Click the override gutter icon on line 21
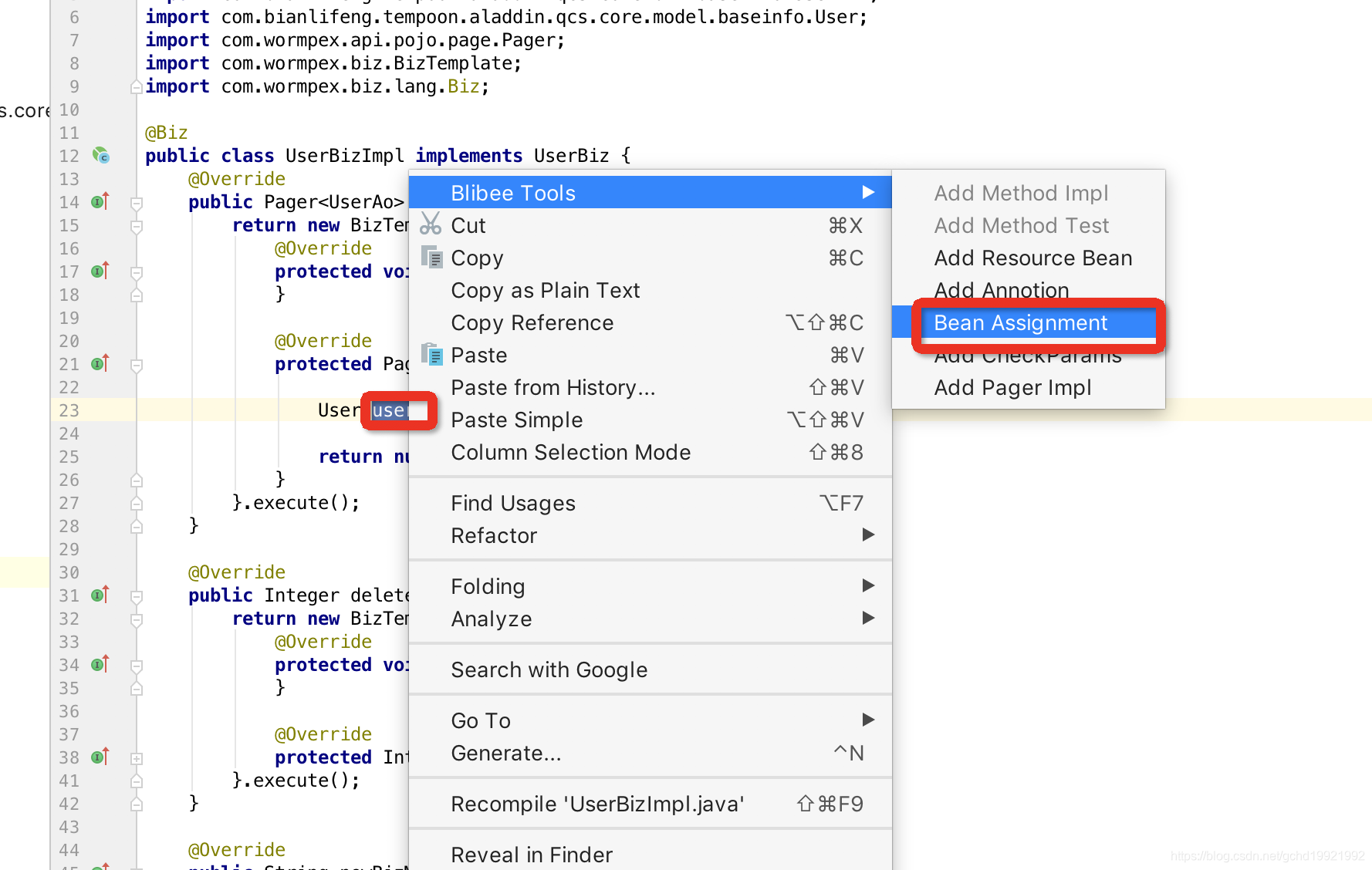The image size is (1372, 870). (x=100, y=364)
